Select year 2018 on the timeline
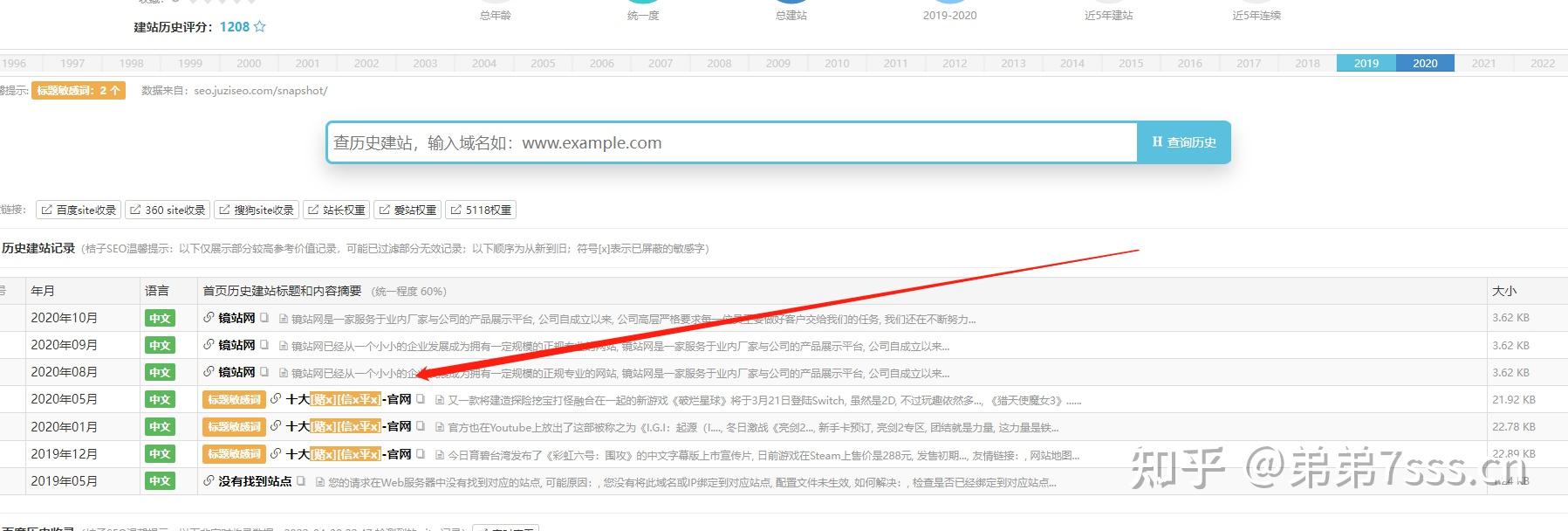The height and width of the screenshot is (531, 1568). (1307, 63)
